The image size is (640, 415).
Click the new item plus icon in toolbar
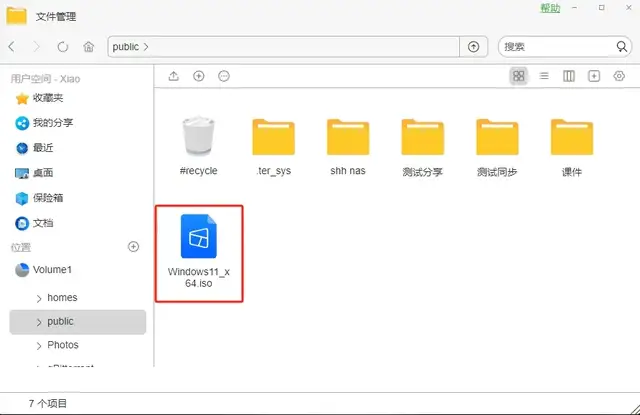[199, 76]
